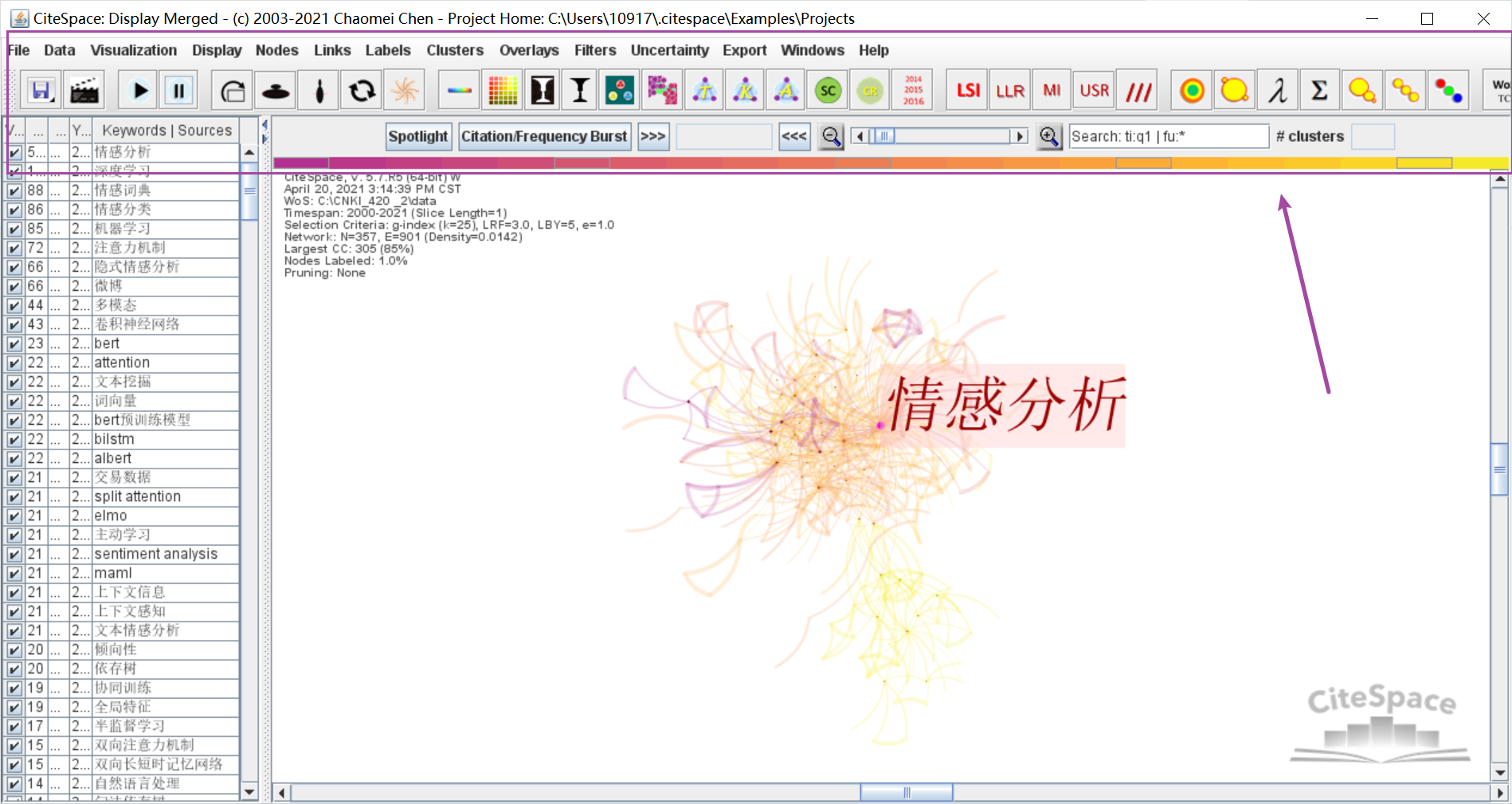Toggle checkbox for elmo row
The image size is (1512, 804).
pos(14,516)
